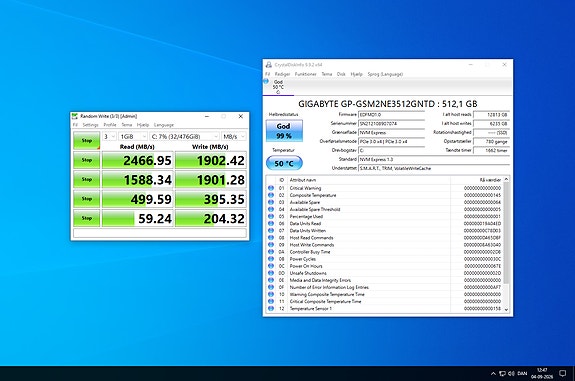Click status circle for Number of Error Information Log Entries

[x=271, y=287]
